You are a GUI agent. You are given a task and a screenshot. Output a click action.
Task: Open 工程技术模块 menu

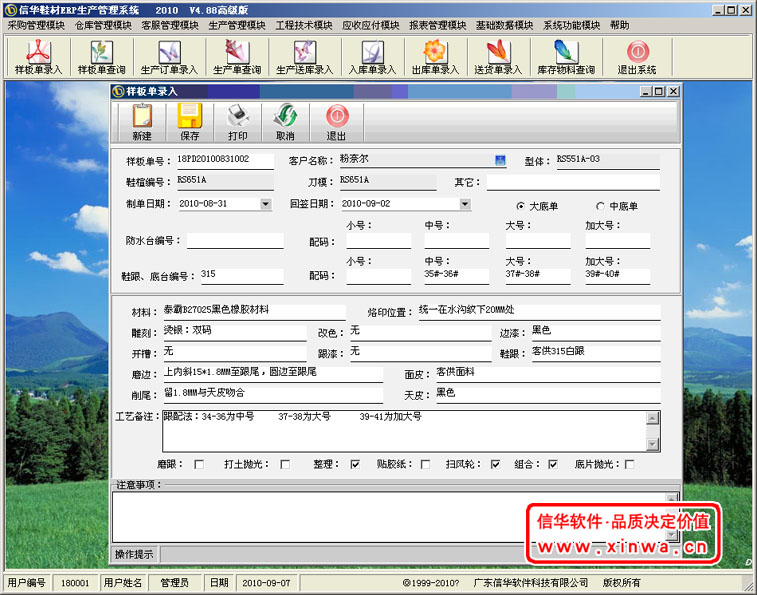tap(304, 26)
